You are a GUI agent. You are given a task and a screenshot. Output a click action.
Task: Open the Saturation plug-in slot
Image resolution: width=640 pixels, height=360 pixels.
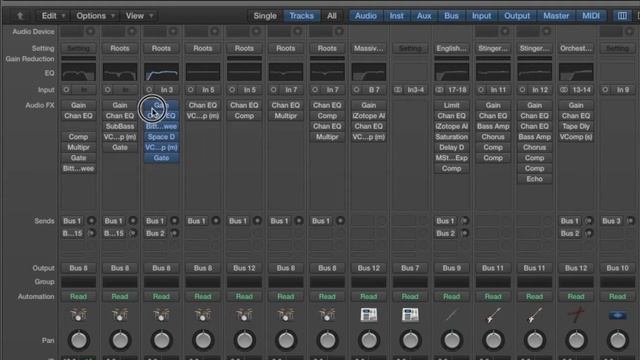pyautogui.click(x=451, y=137)
